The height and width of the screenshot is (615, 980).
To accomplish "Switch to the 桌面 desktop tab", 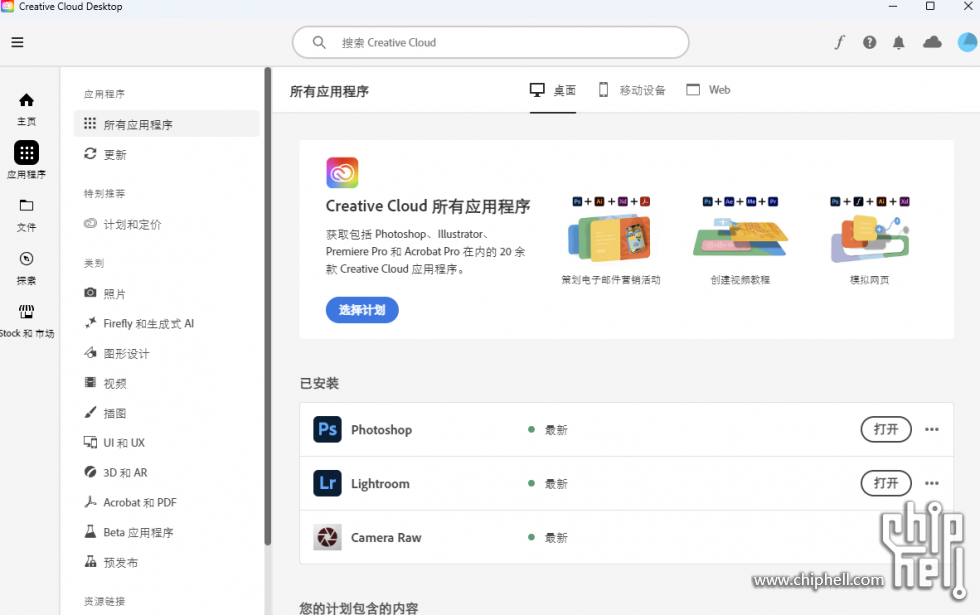I will [552, 90].
